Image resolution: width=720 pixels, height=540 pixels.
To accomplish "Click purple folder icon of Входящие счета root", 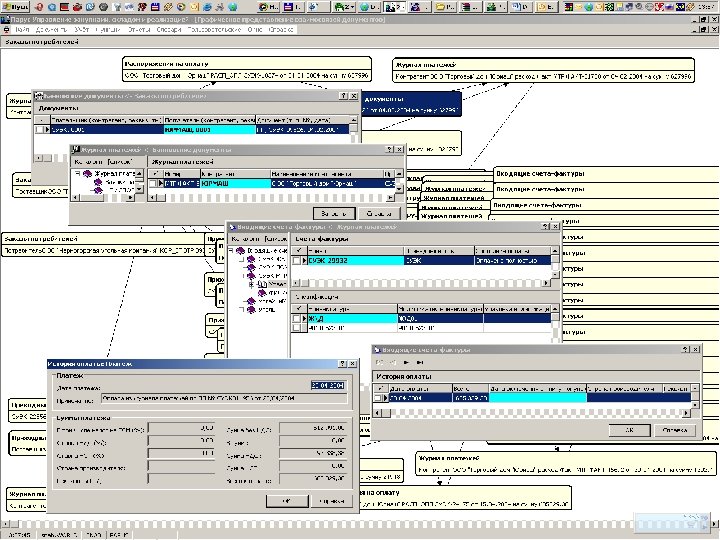I will click(x=241, y=251).
